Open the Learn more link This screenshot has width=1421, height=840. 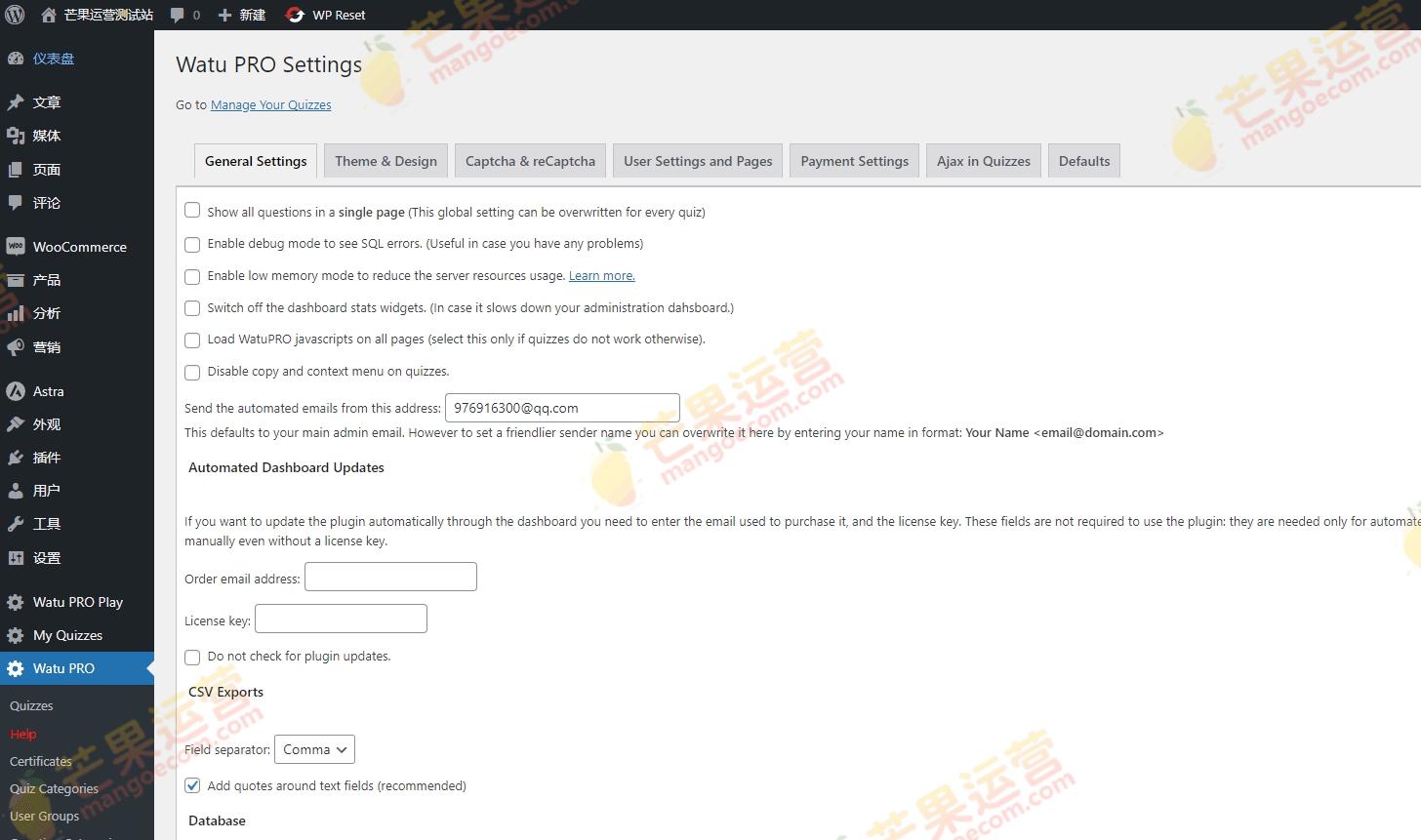click(x=602, y=276)
